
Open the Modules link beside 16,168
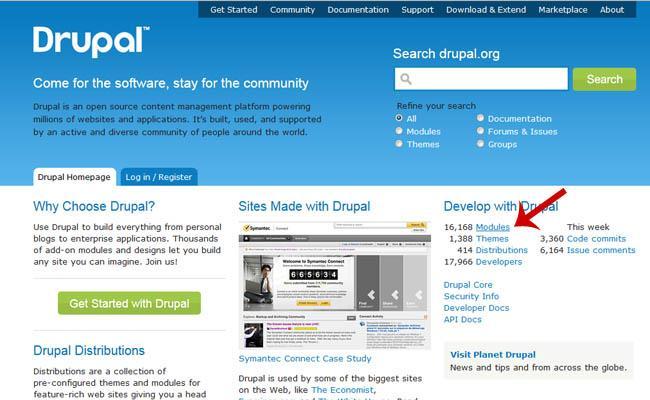tap(492, 227)
